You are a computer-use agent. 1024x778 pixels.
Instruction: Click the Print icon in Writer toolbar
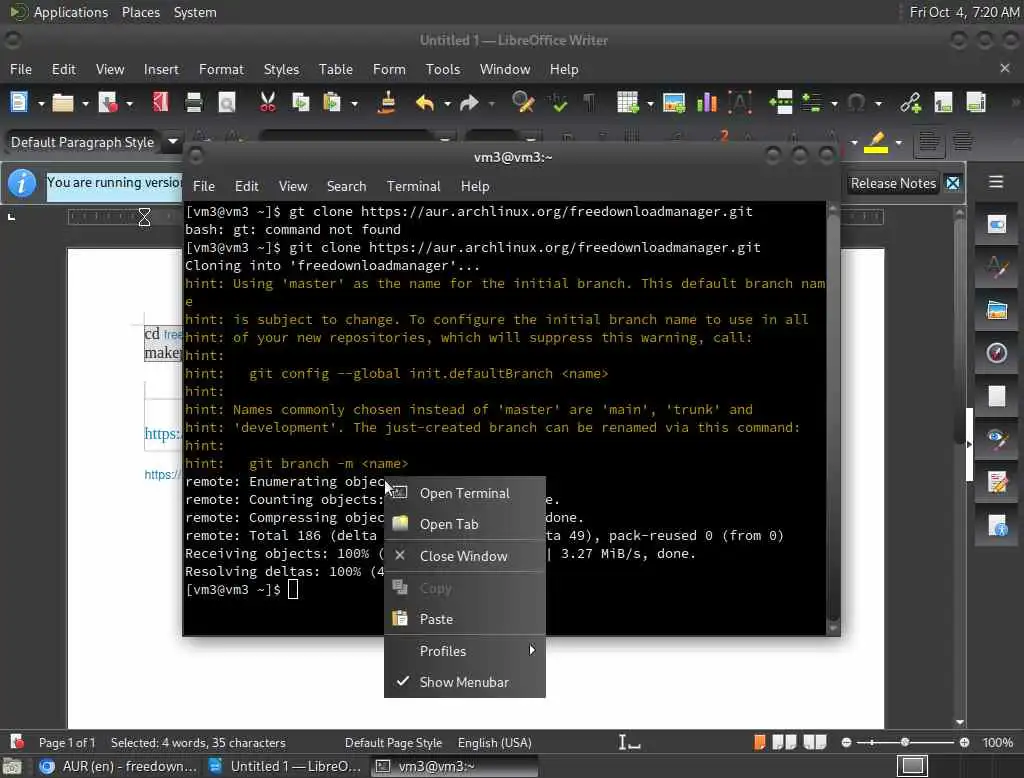coord(193,103)
